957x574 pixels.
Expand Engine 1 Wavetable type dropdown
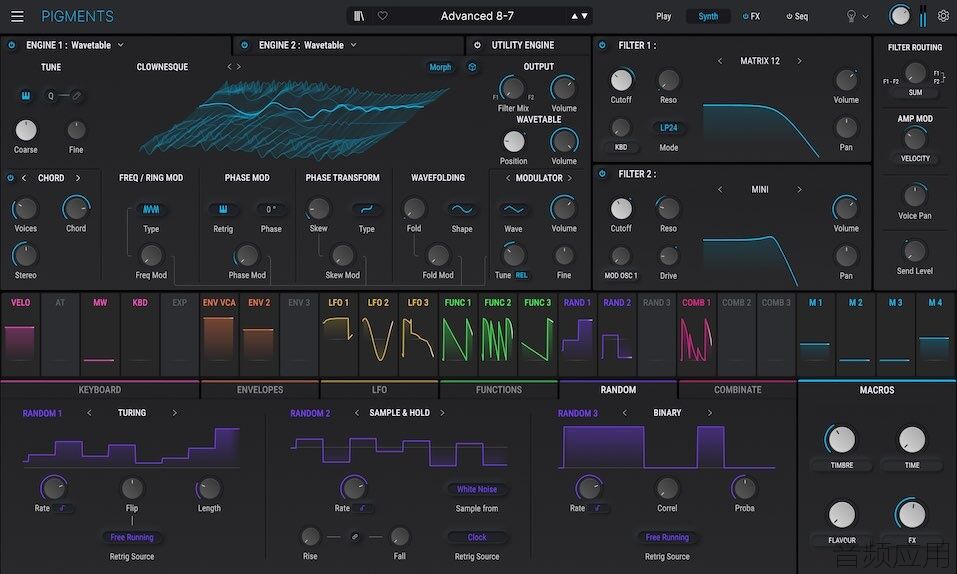(x=120, y=45)
